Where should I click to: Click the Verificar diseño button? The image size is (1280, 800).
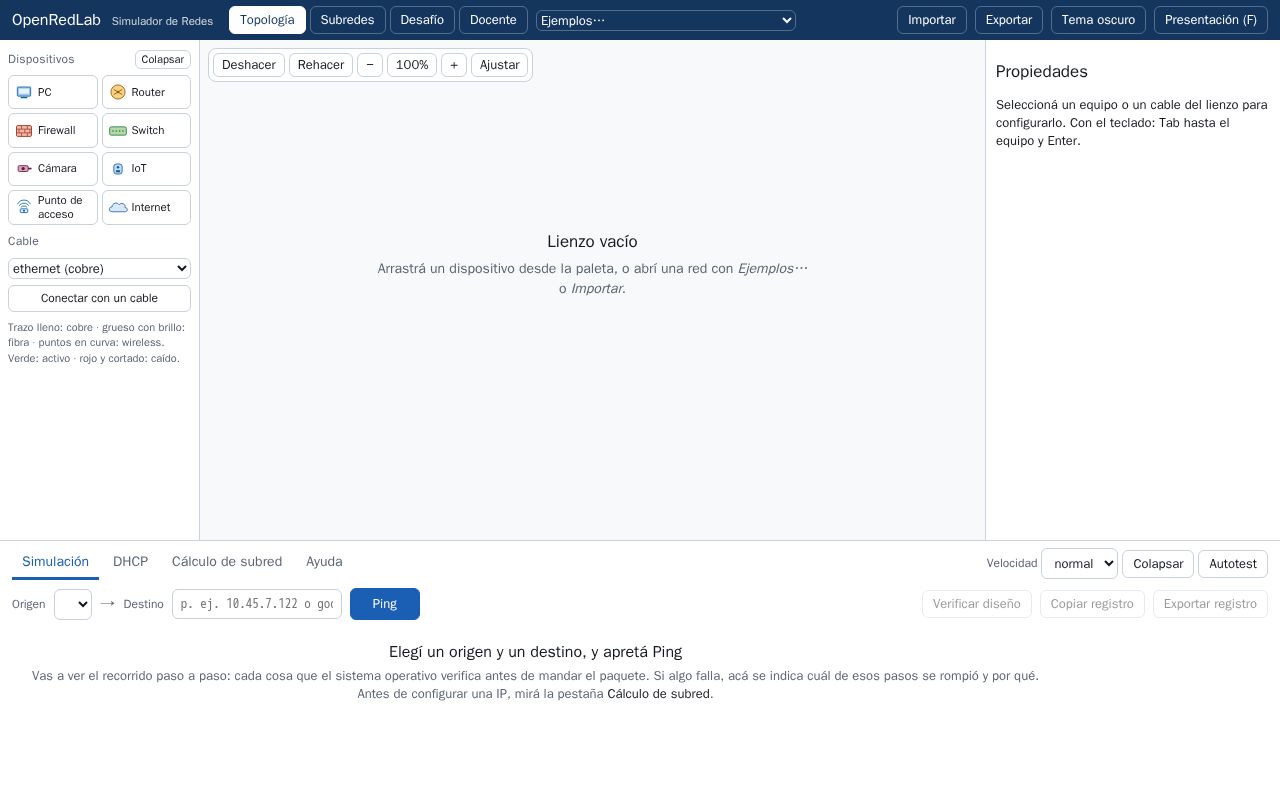click(977, 604)
